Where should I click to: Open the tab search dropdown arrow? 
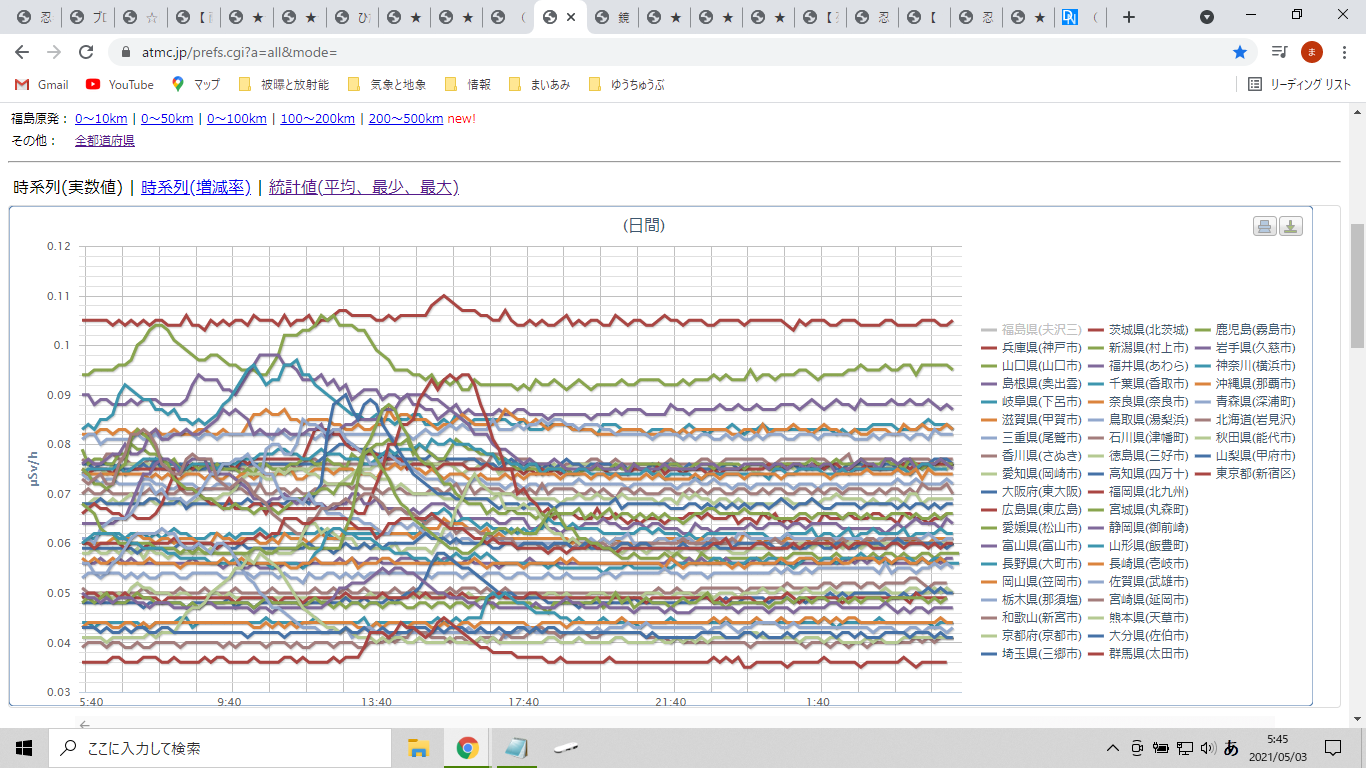click(x=1207, y=17)
